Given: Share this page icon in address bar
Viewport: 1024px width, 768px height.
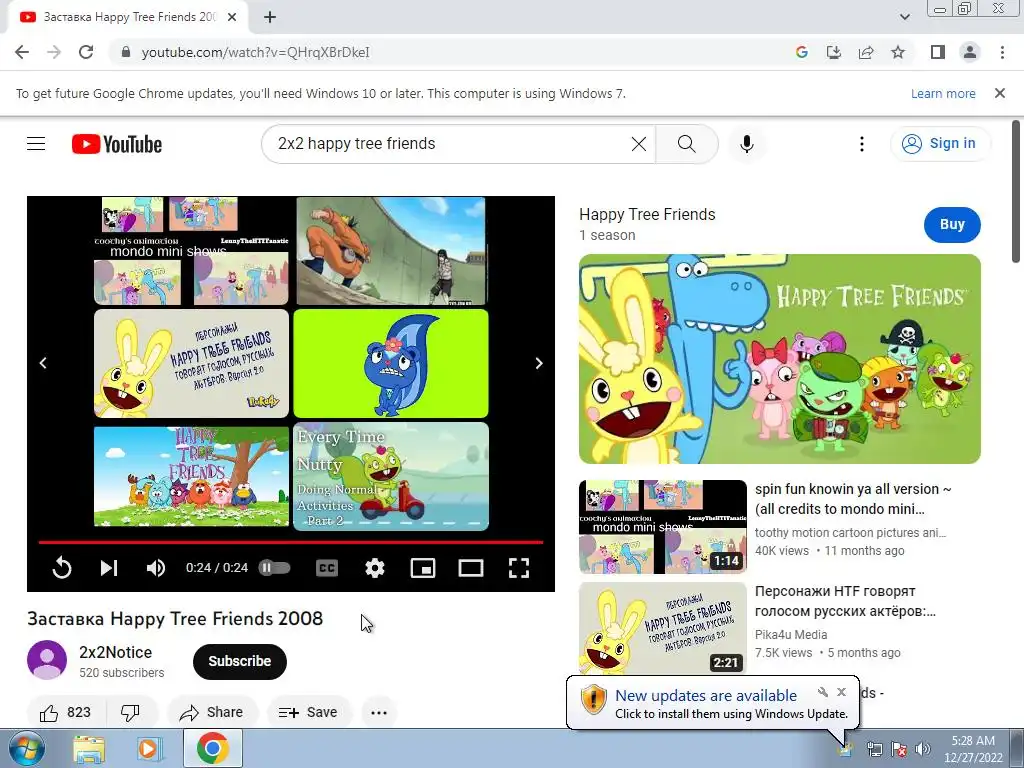Looking at the screenshot, I should (x=866, y=52).
